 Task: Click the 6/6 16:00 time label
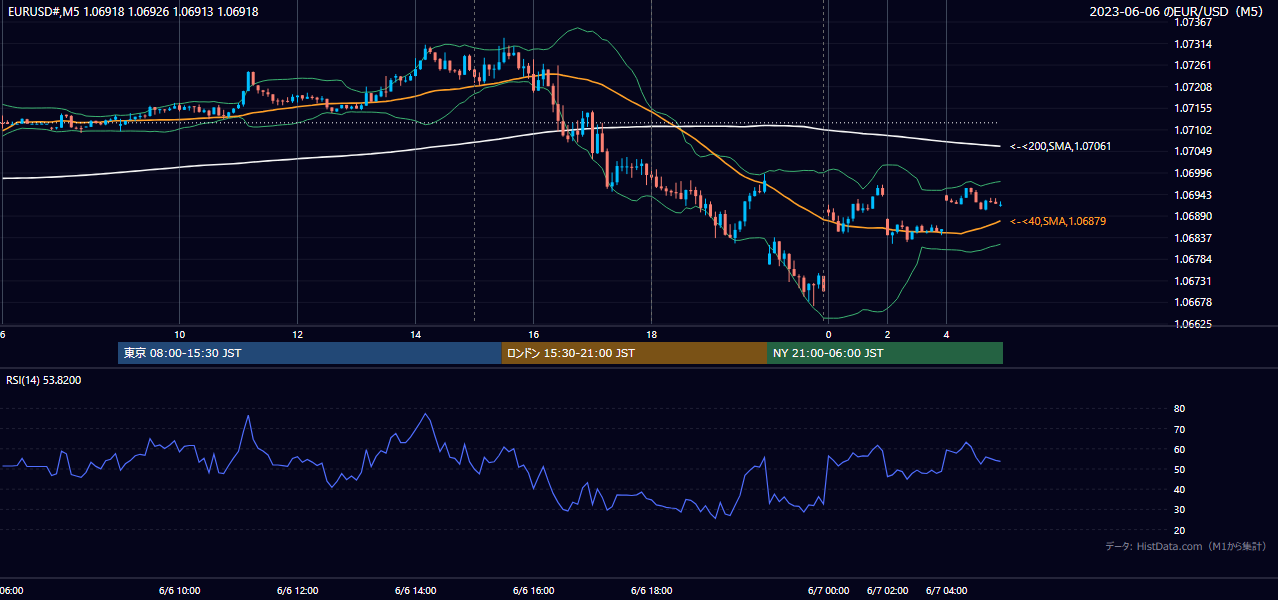534,591
